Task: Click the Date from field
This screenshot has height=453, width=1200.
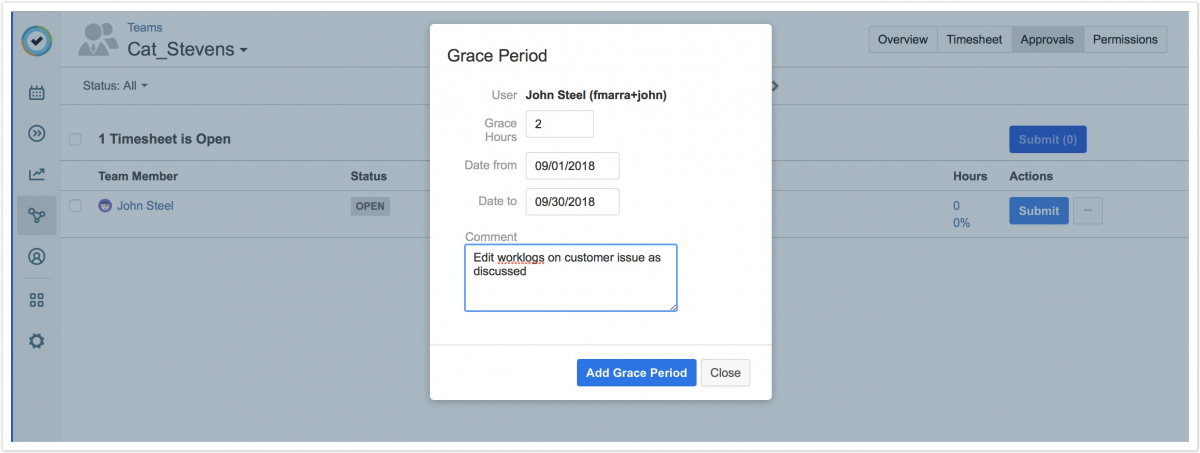Action: pos(572,166)
